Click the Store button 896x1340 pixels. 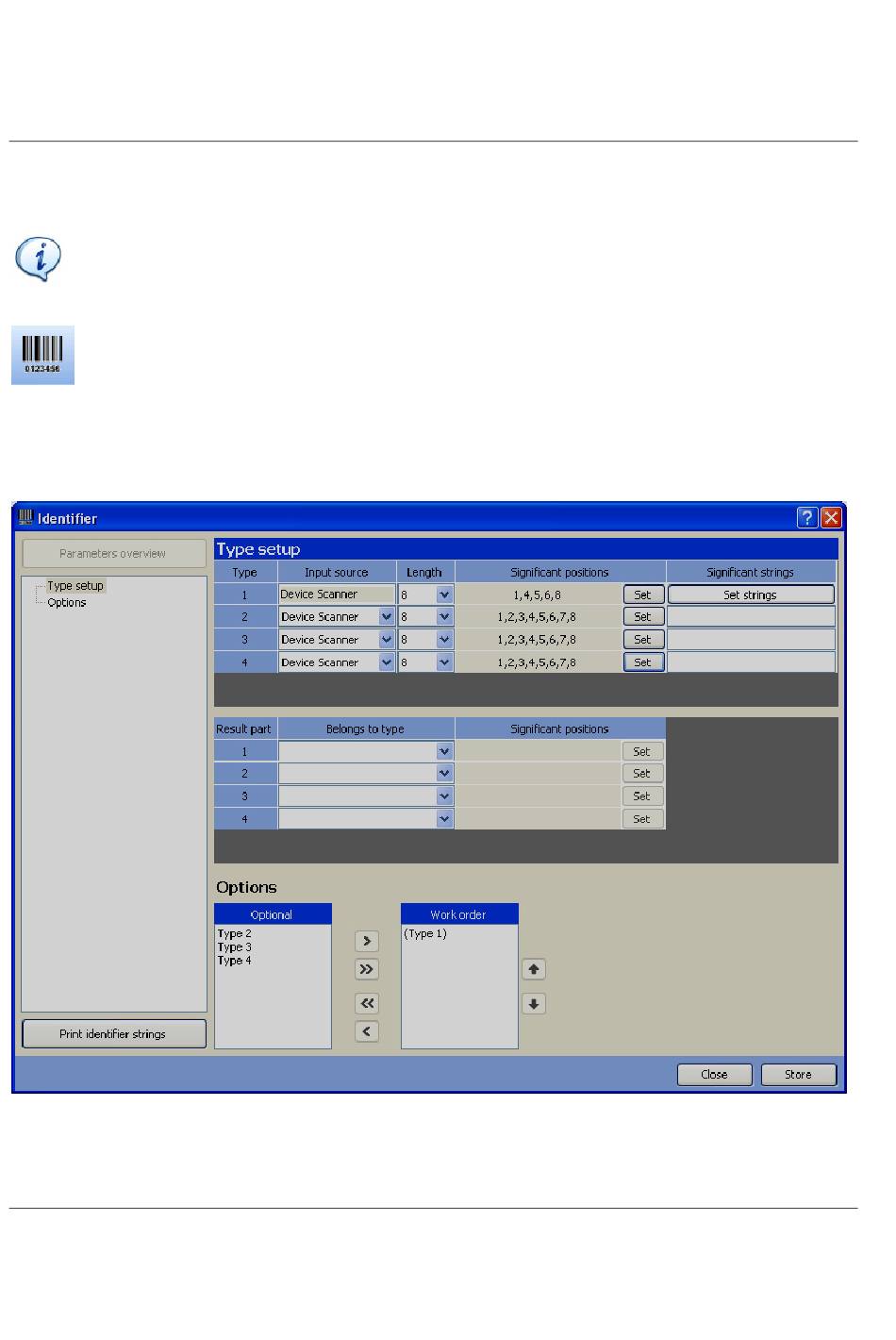pyautogui.click(x=799, y=1074)
